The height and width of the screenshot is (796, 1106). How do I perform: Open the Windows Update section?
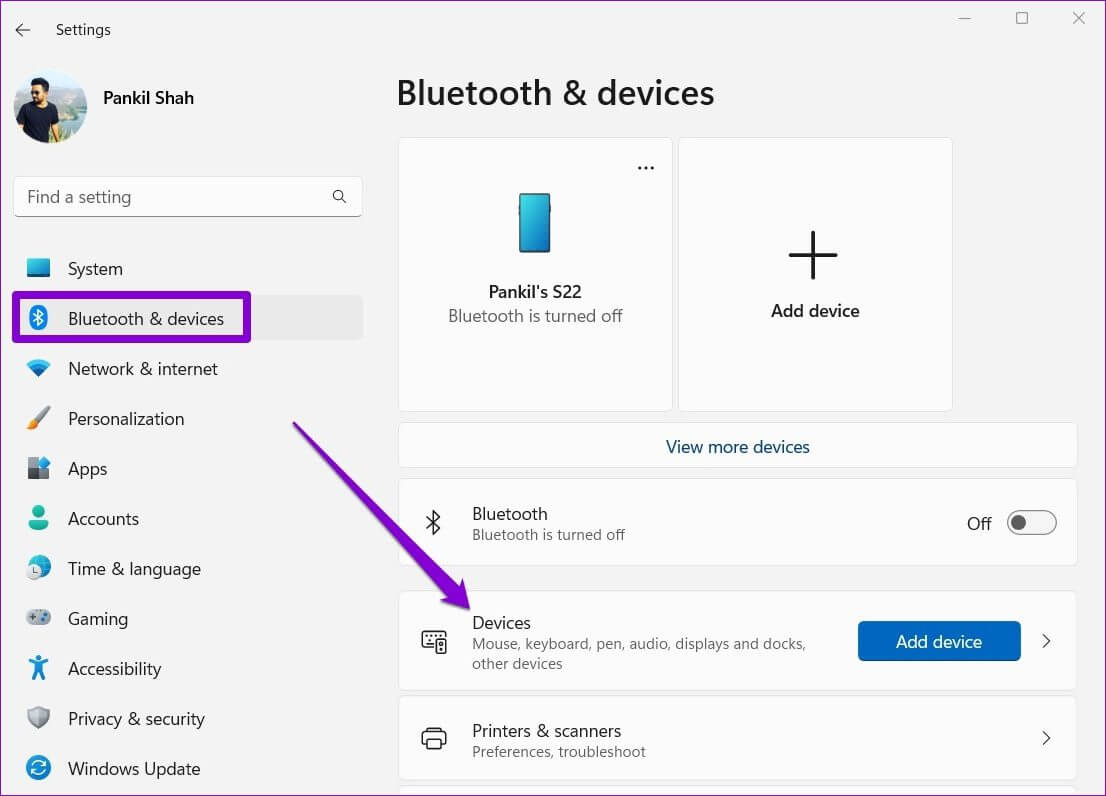pyautogui.click(x=188, y=769)
